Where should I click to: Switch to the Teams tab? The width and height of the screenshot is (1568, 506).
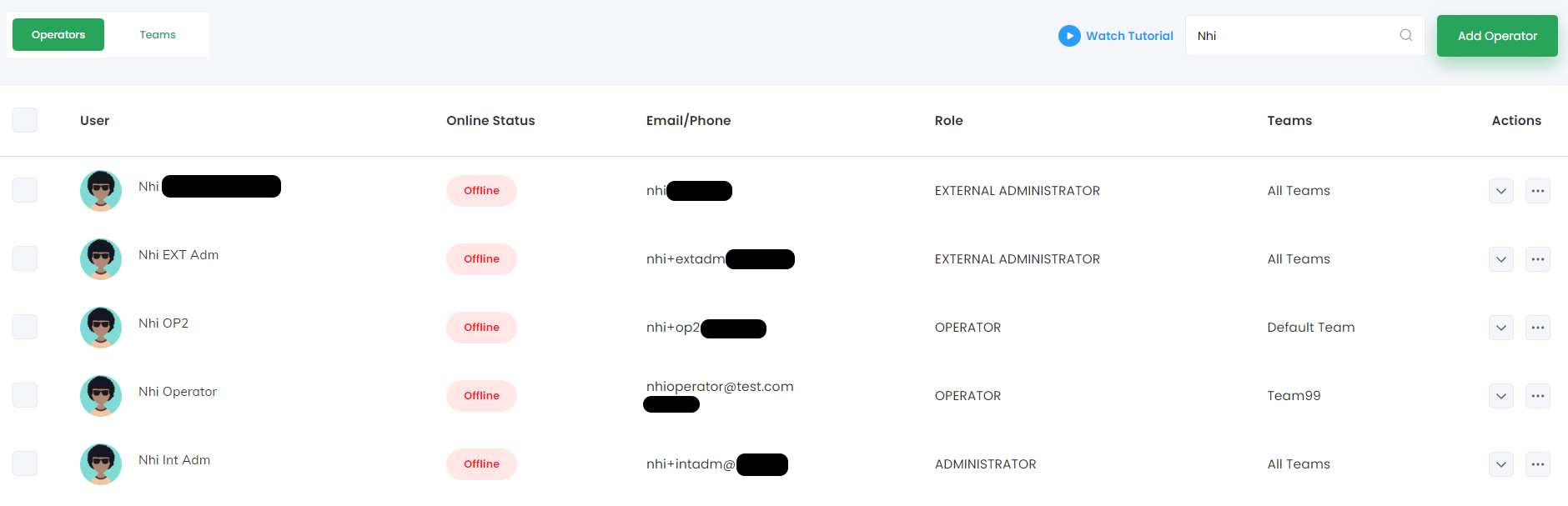click(x=158, y=35)
